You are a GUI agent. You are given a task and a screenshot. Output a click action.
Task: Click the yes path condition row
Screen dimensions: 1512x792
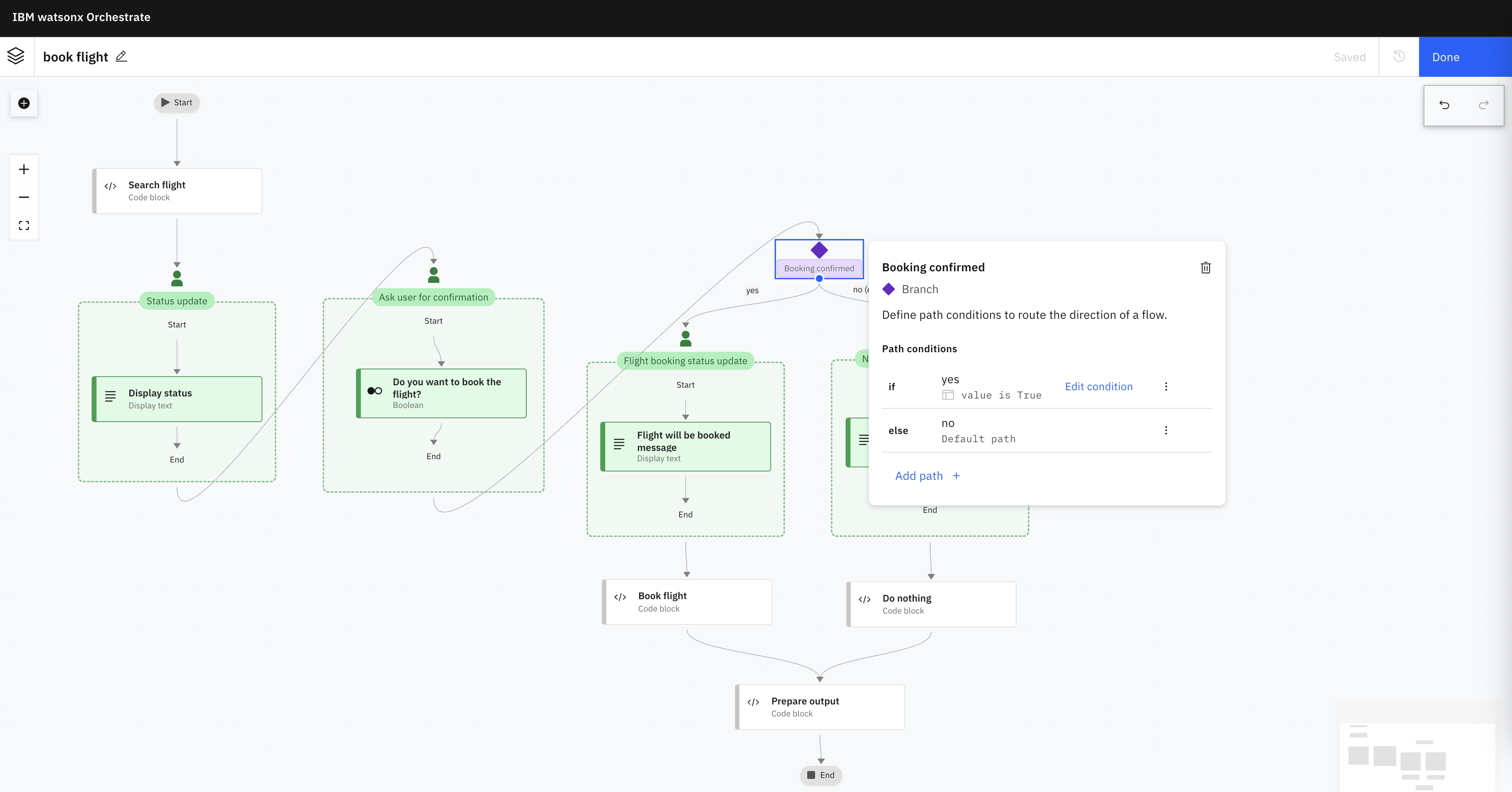[1047, 387]
